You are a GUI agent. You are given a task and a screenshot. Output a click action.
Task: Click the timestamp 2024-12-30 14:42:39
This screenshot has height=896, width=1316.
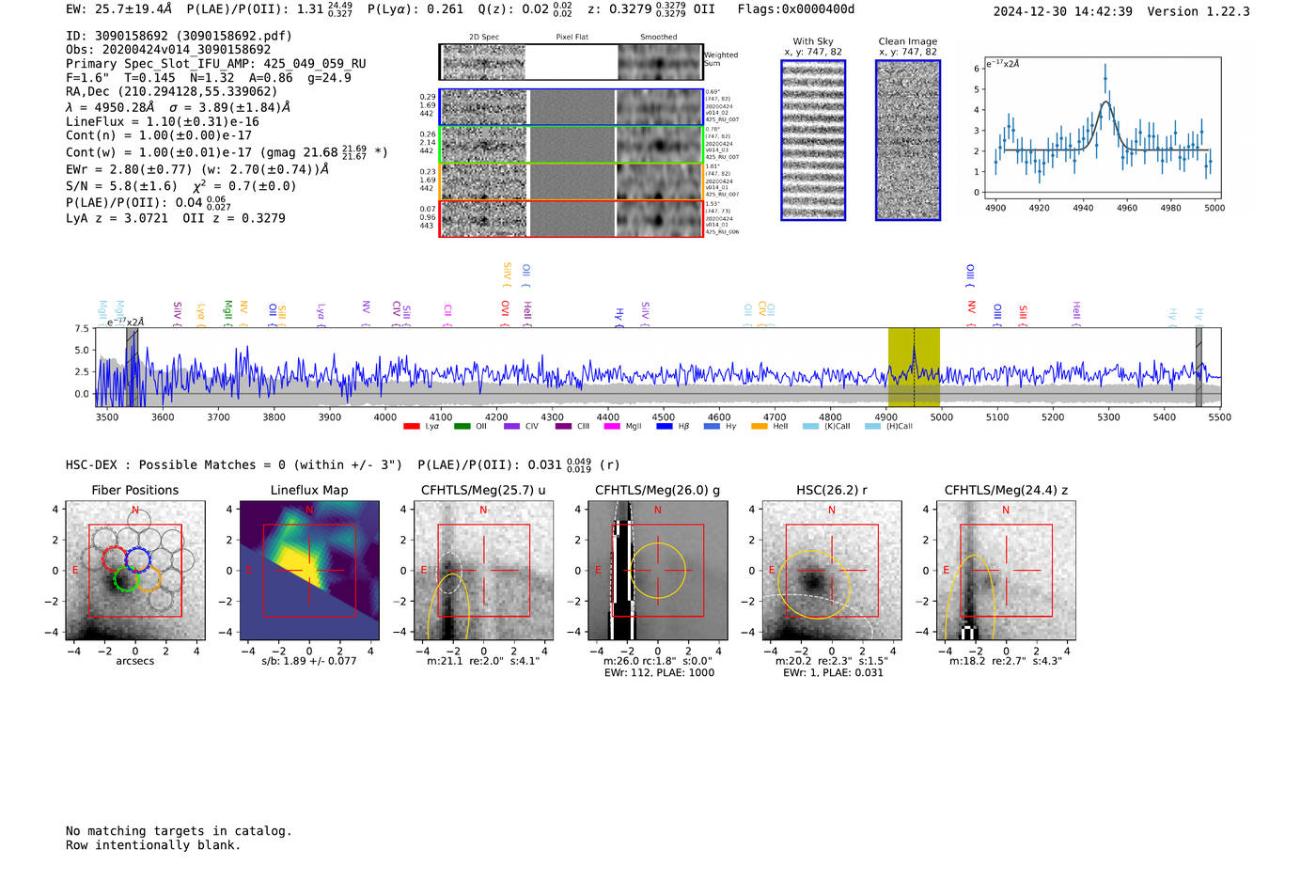1063,11
